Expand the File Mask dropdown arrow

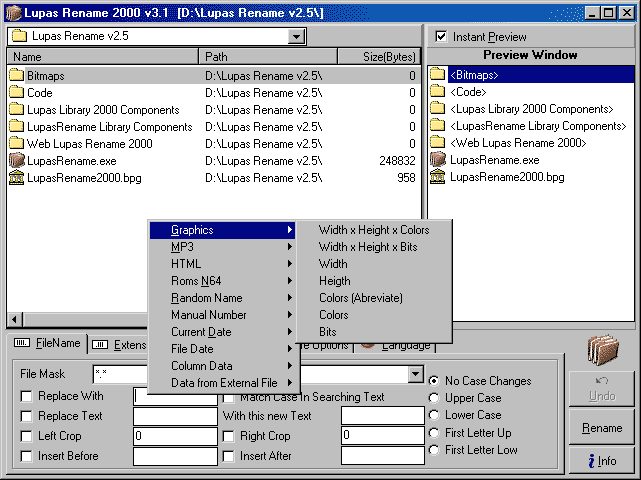coord(415,374)
